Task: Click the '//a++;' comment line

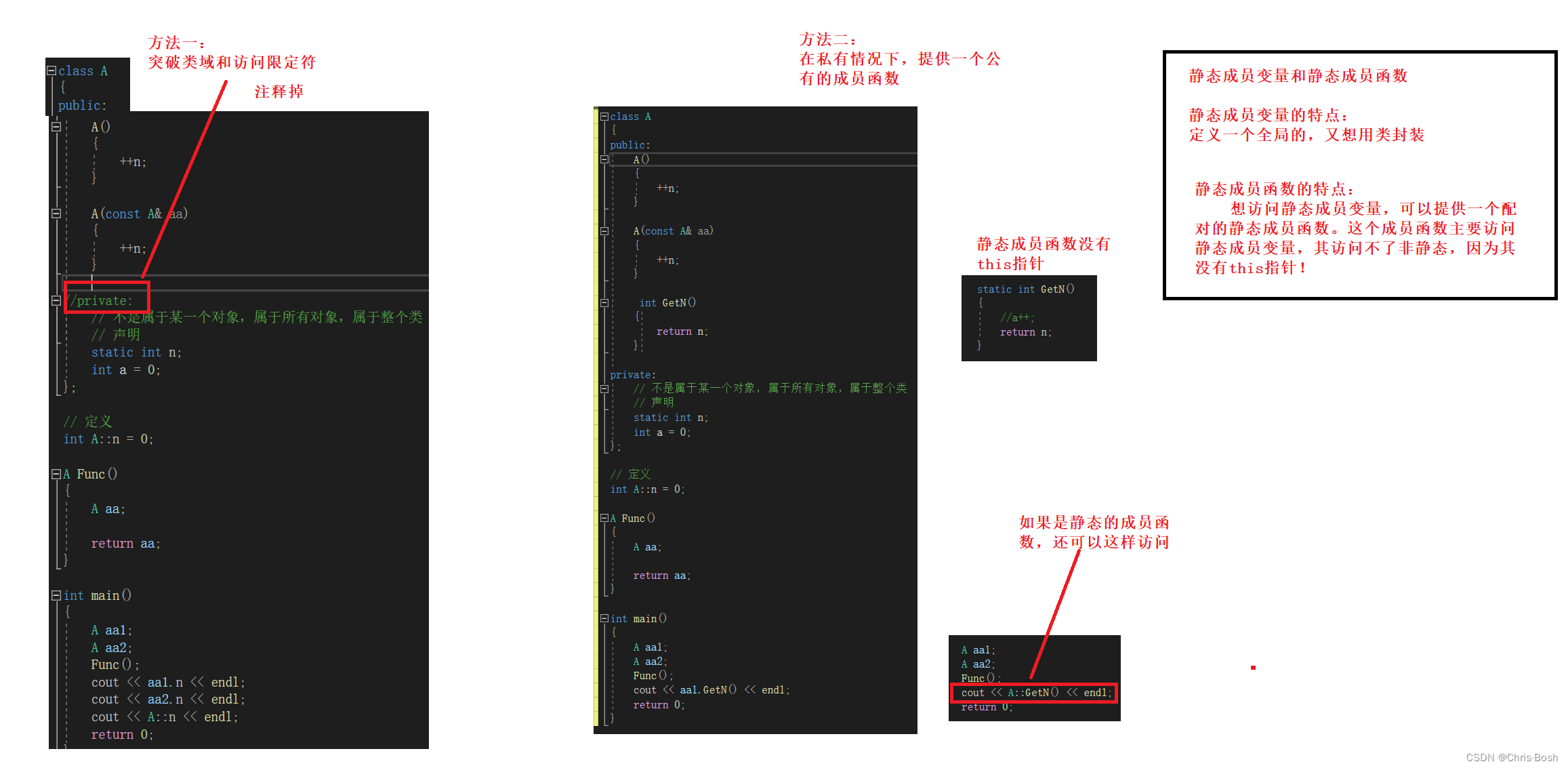Action: (x=1017, y=318)
